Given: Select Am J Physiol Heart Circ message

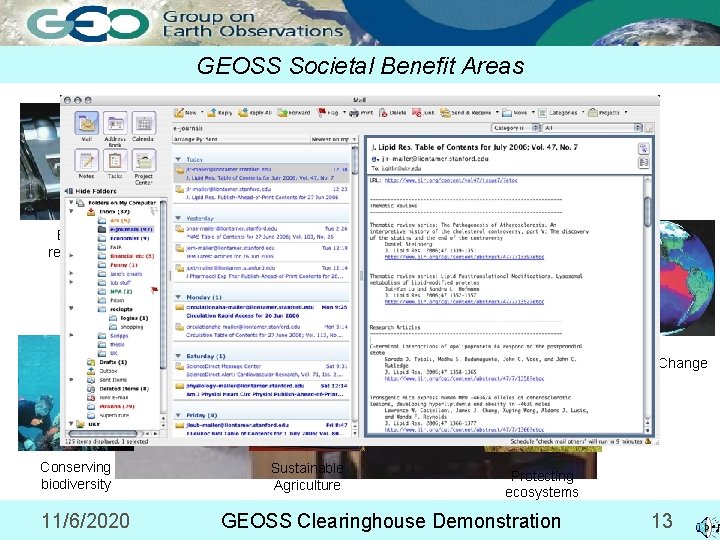Looking at the screenshot, I should 261,390.
